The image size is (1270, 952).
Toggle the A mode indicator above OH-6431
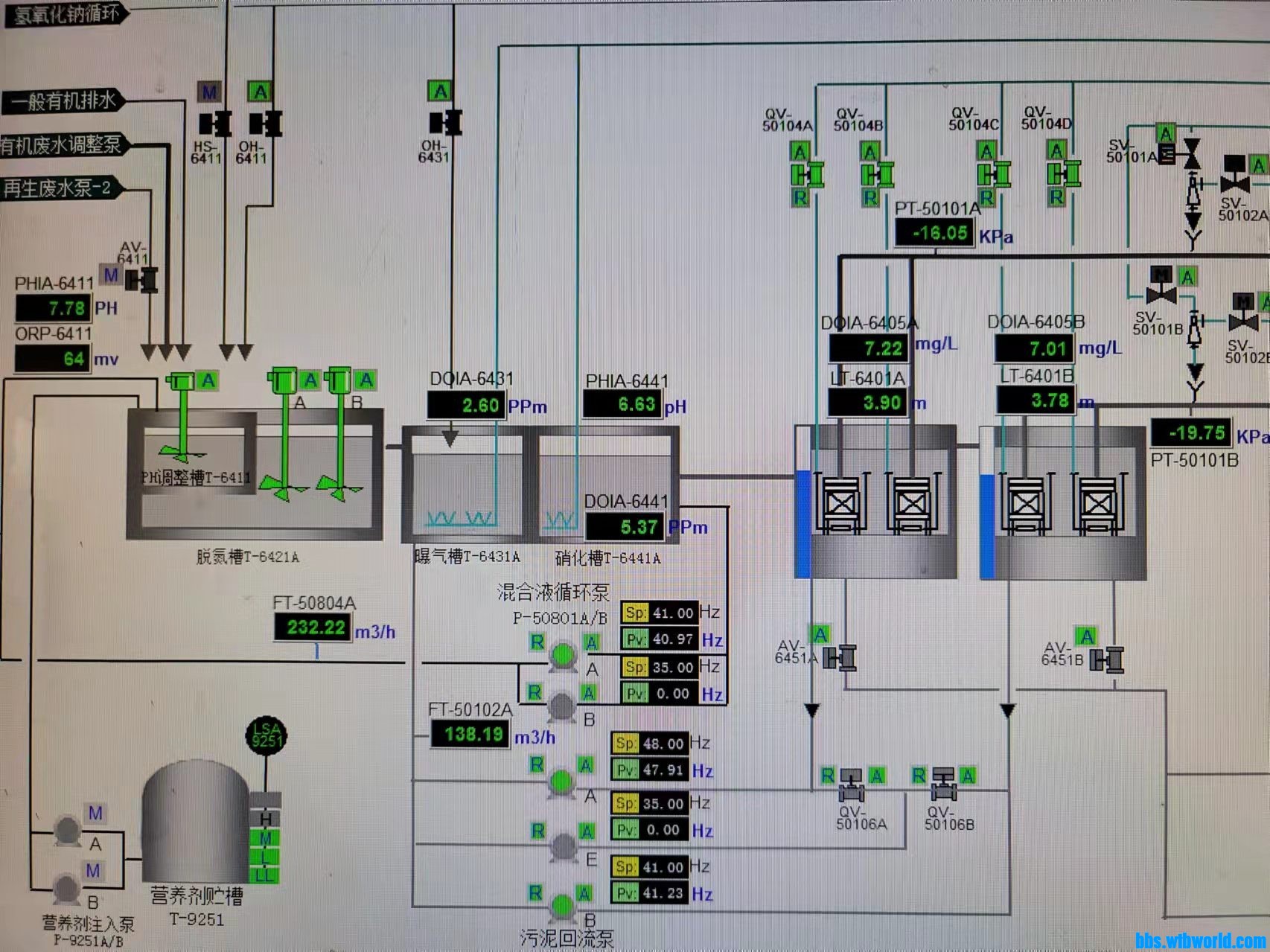pos(440,92)
